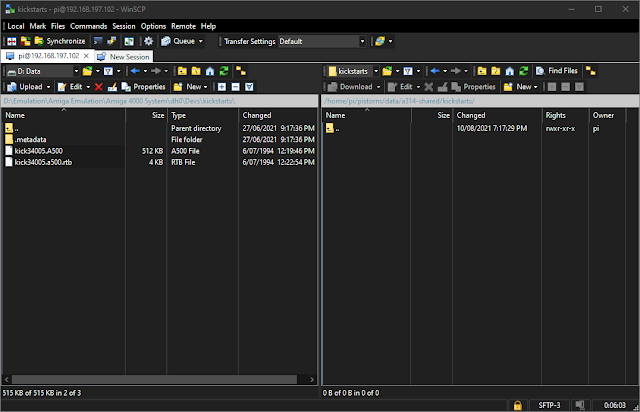Select the kick34005.A500 file

pos(39,151)
